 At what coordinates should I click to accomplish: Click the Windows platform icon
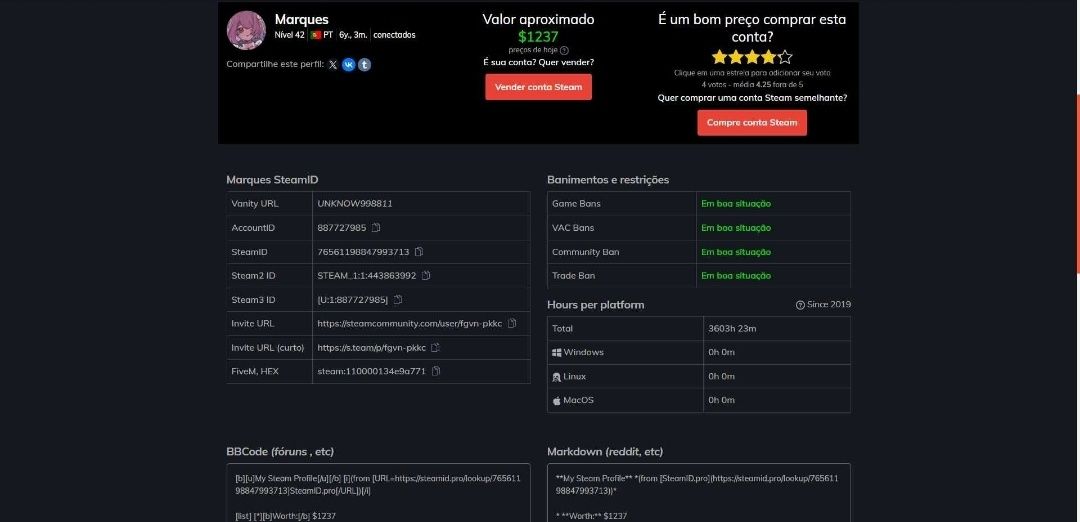pos(557,353)
